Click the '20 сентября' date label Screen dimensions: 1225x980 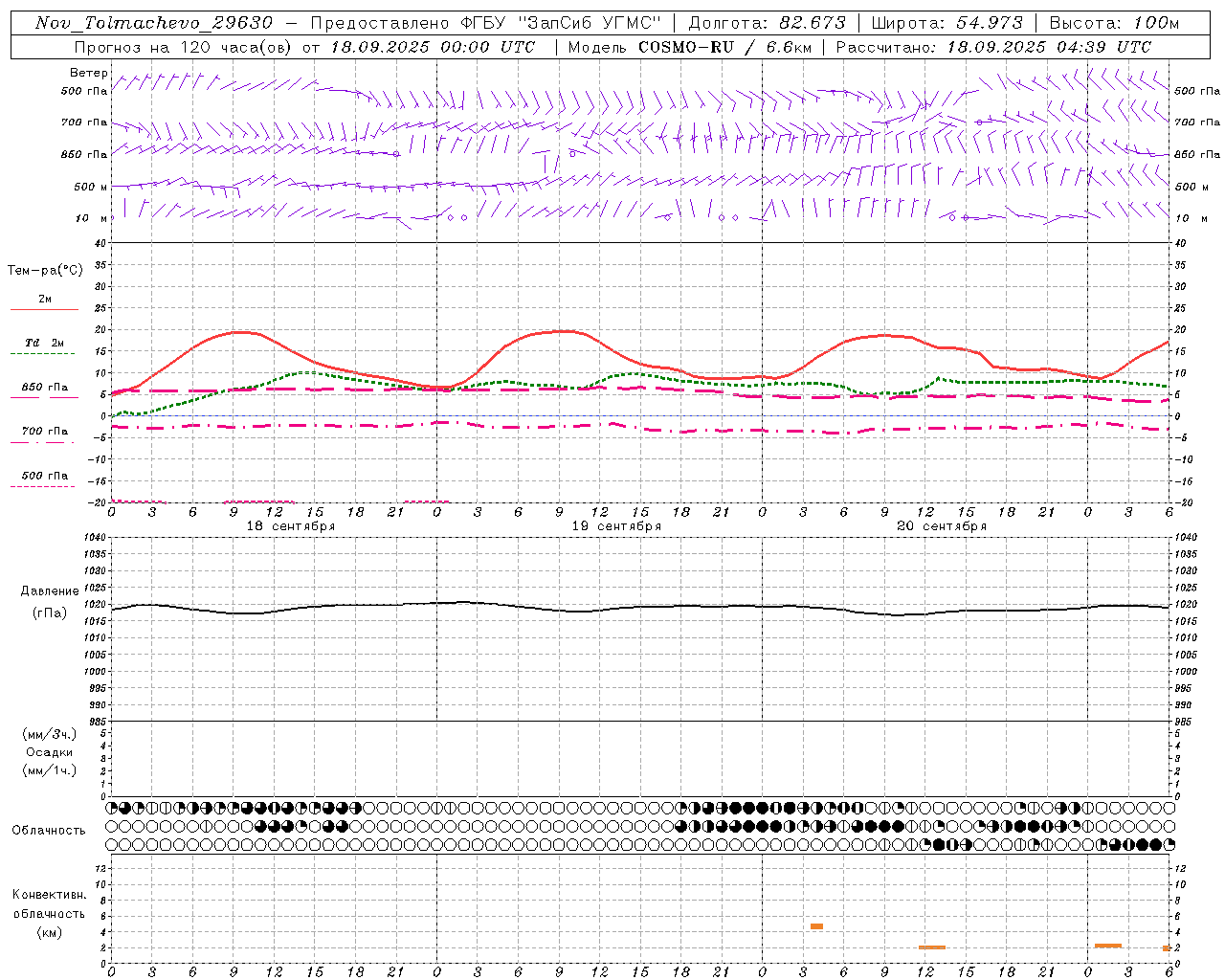coord(942,526)
